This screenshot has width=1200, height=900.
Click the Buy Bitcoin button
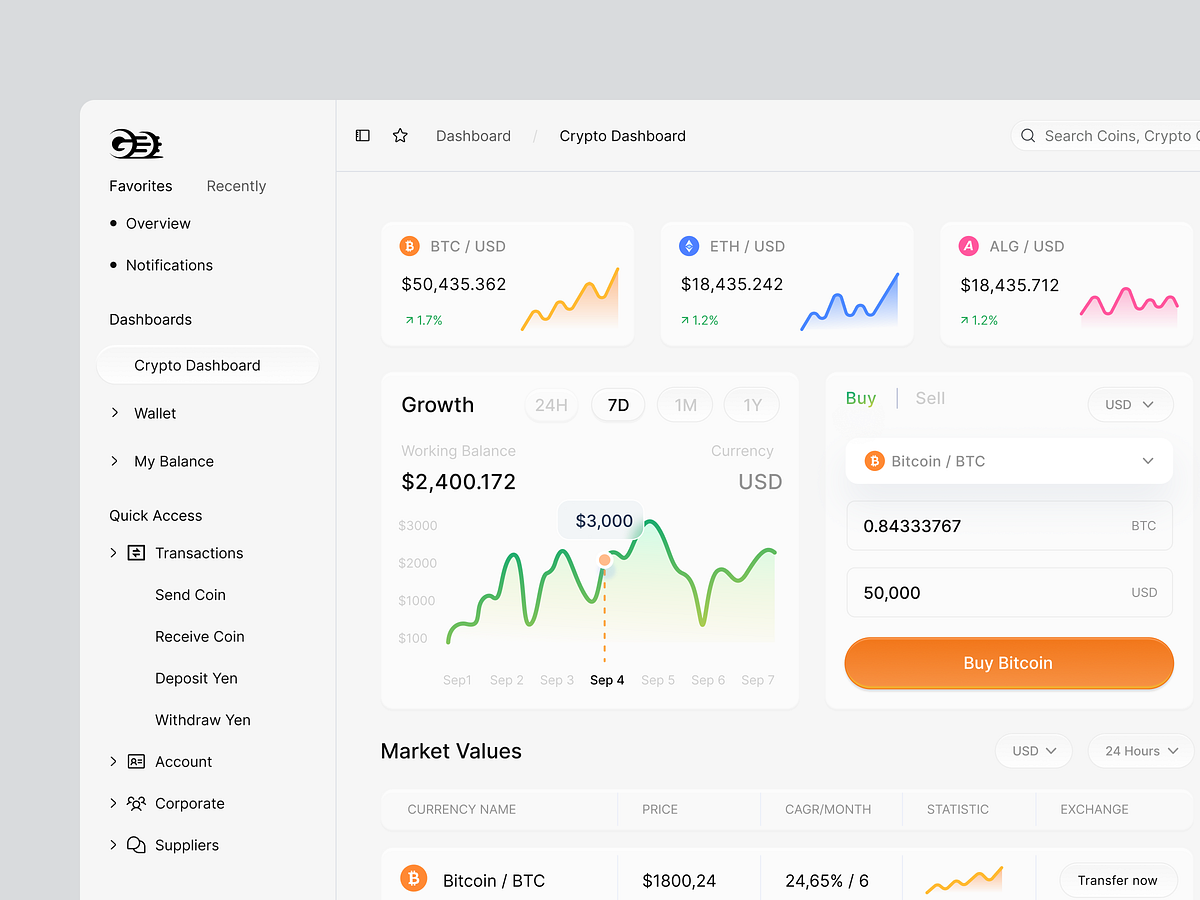click(x=1008, y=663)
